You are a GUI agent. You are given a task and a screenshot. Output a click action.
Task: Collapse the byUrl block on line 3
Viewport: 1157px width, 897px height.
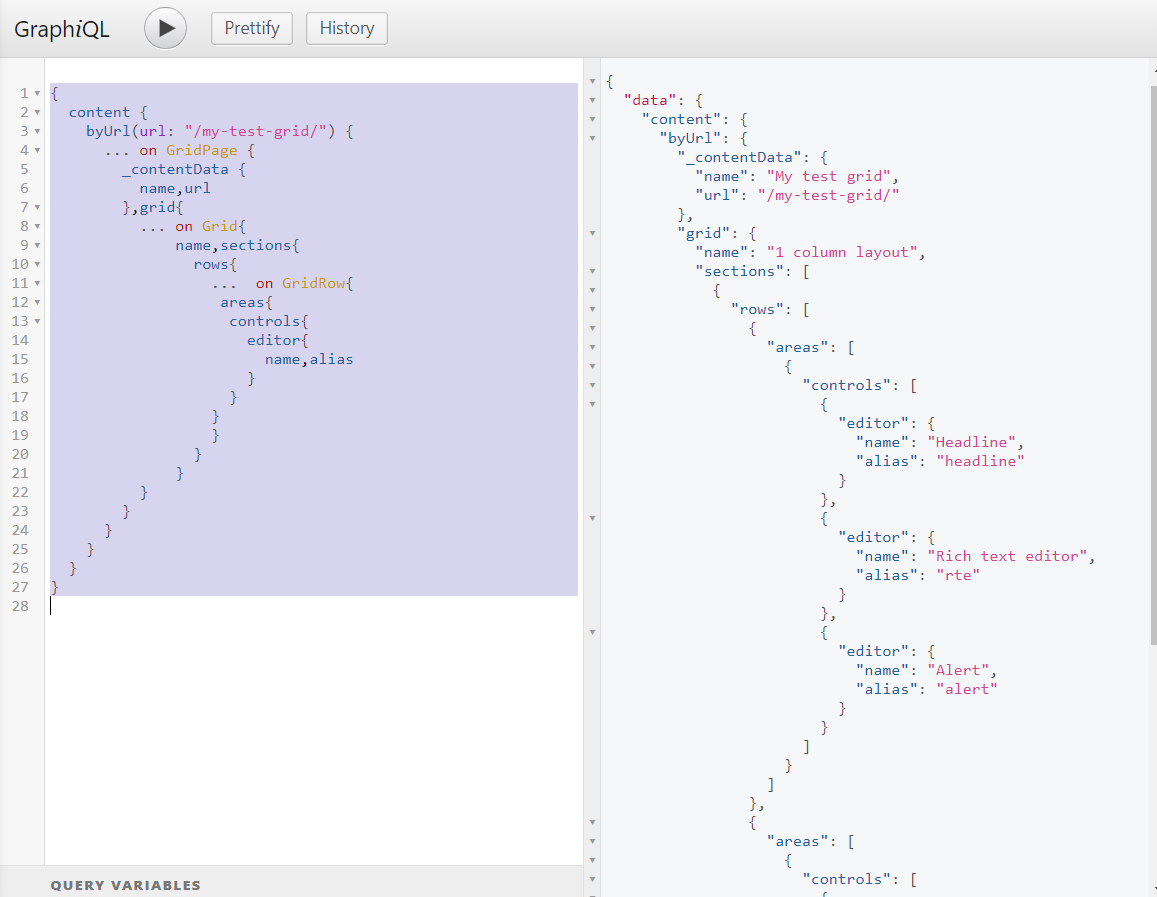point(38,132)
